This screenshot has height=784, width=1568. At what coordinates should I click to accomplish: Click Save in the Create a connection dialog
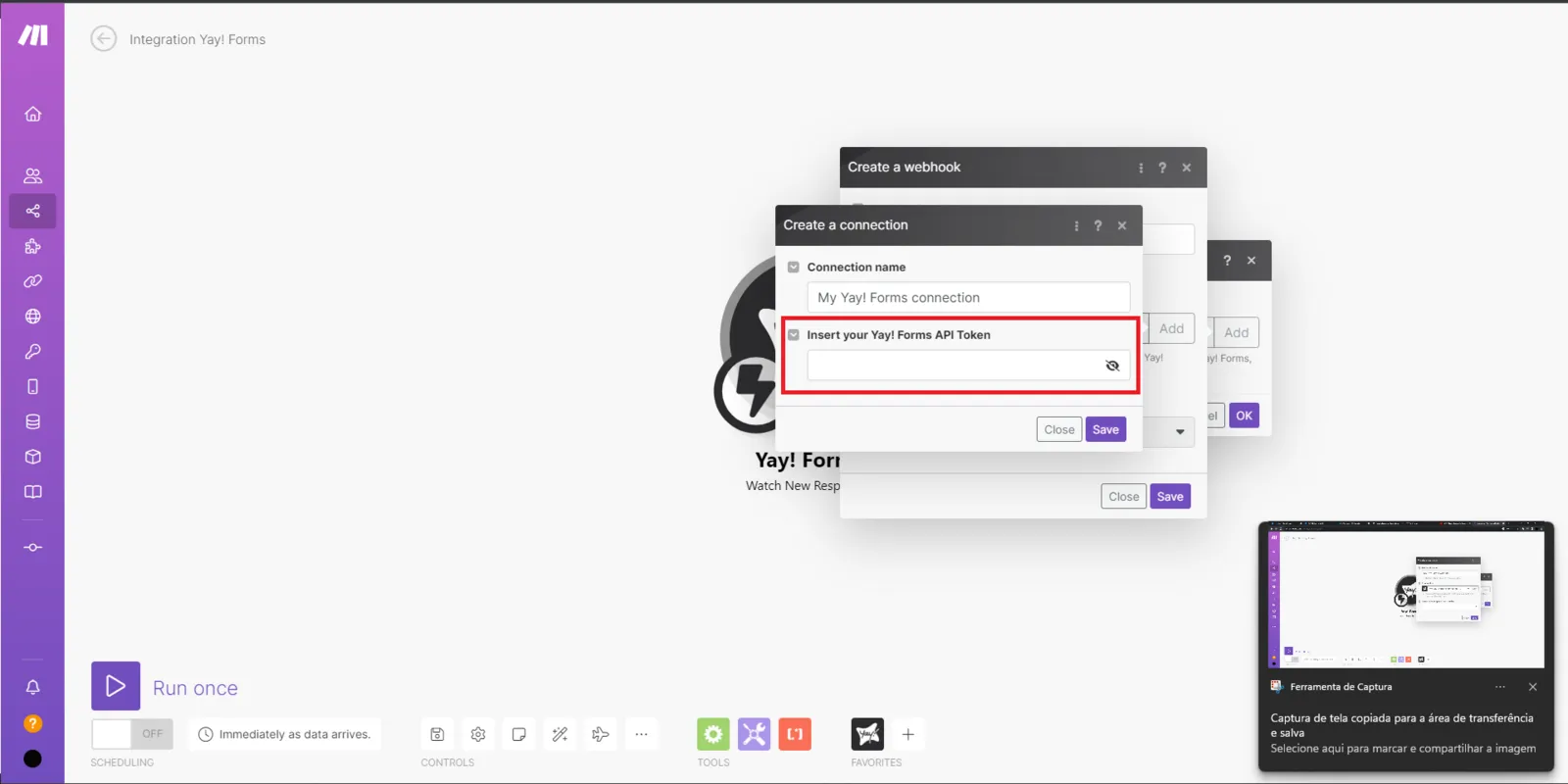1105,429
